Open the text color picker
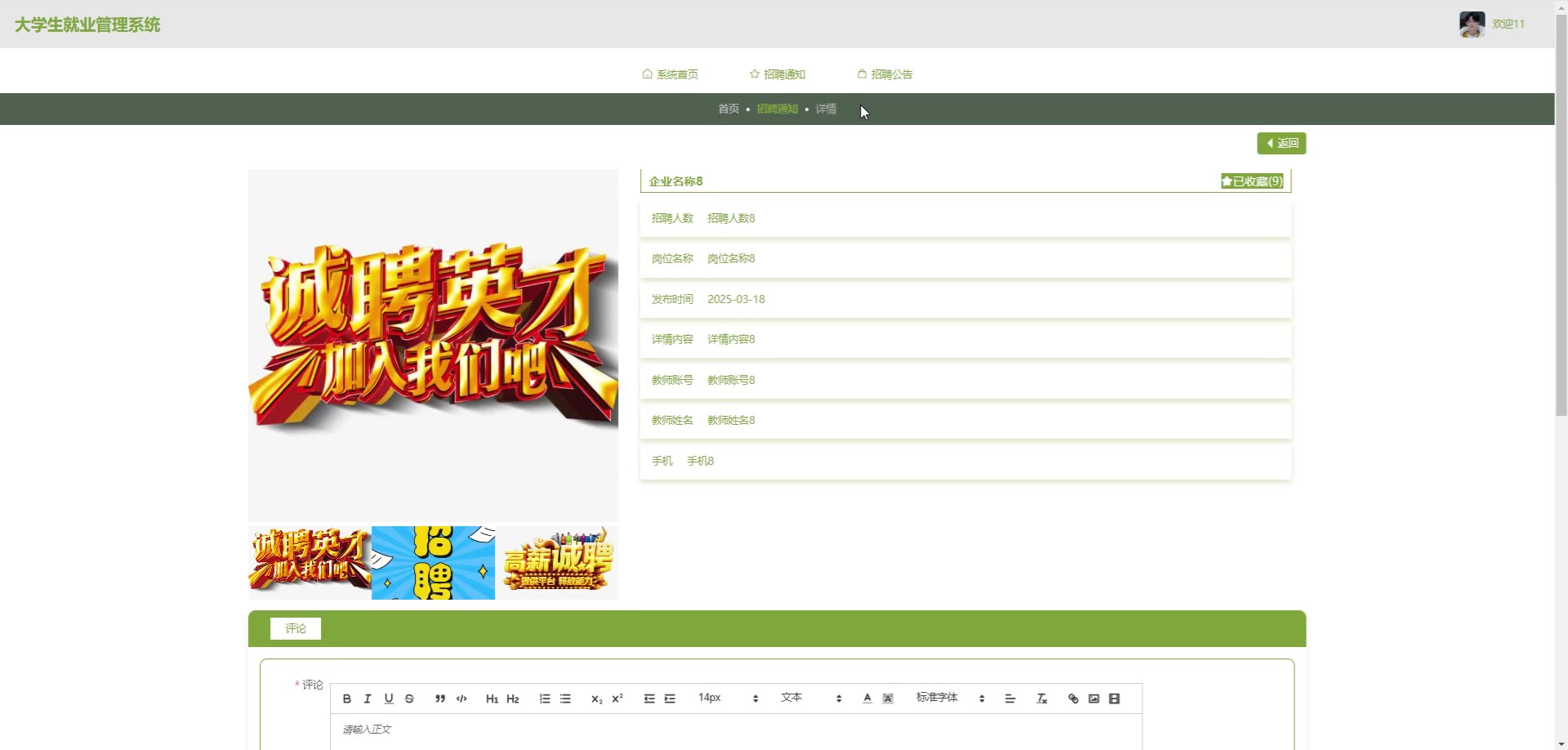 click(x=867, y=699)
